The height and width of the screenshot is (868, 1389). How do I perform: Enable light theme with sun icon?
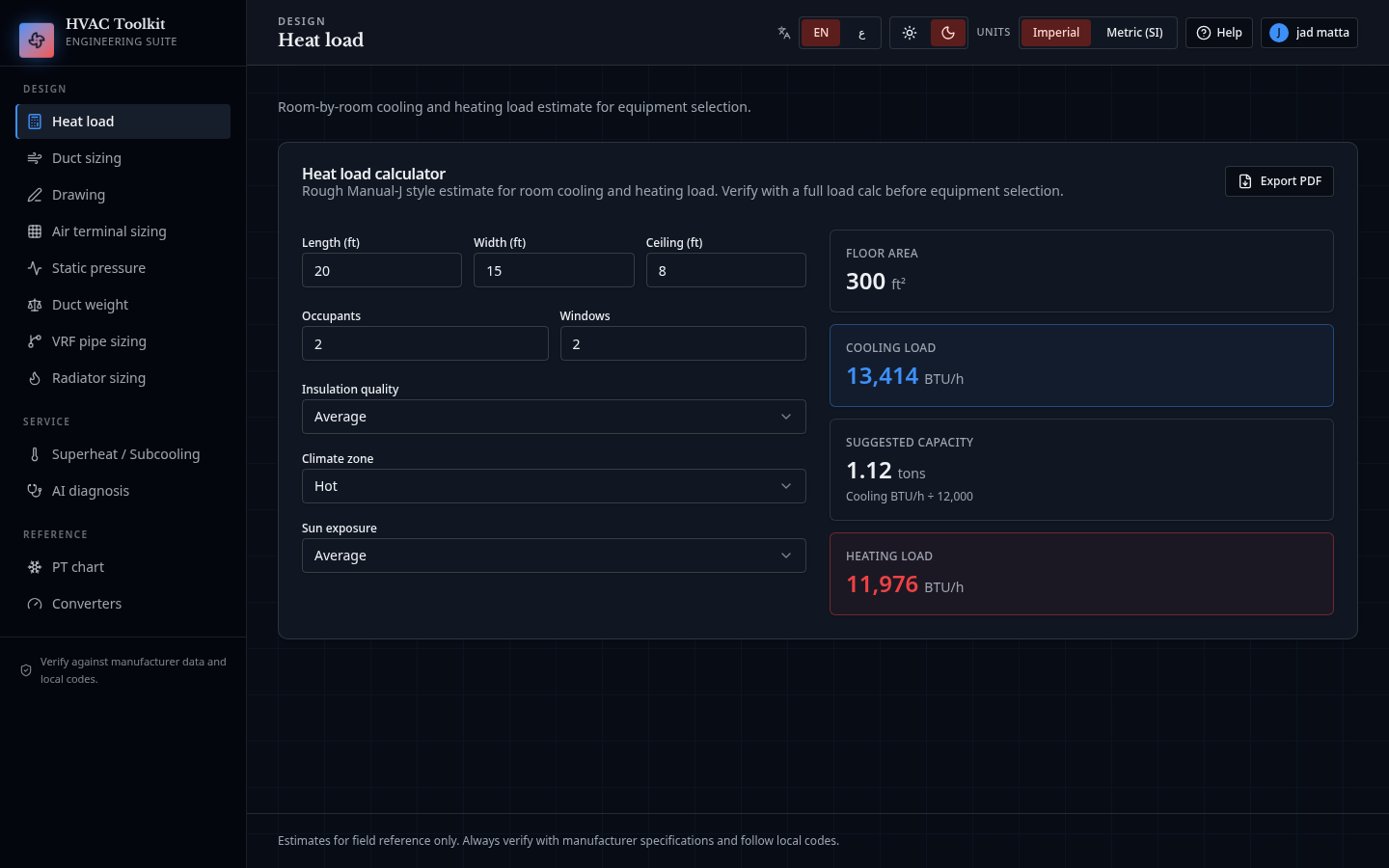(x=910, y=33)
